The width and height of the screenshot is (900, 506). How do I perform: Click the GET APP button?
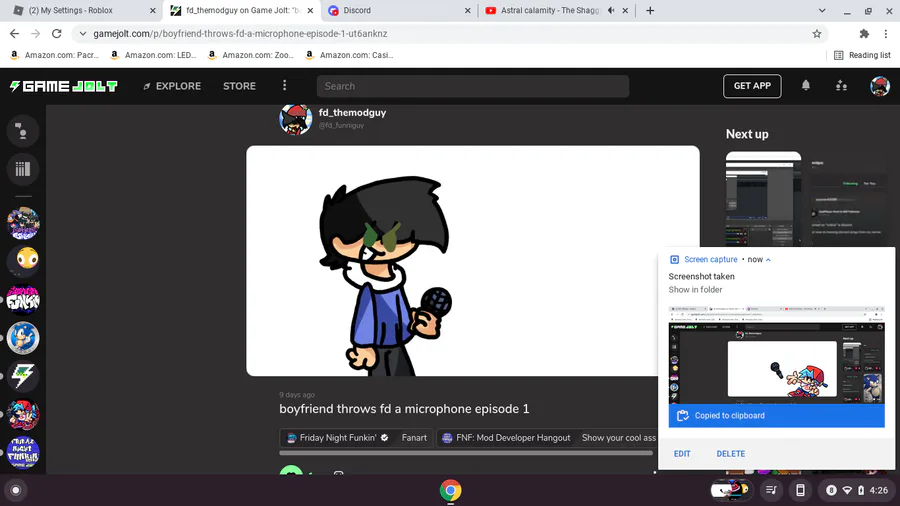pos(752,86)
